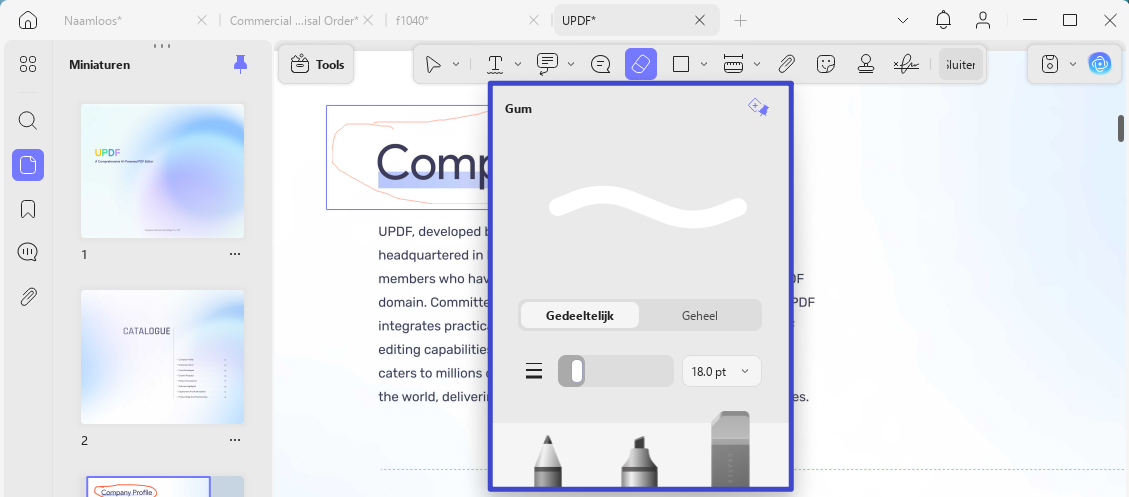This screenshot has width=1129, height=497.
Task: Select page 2 CATALOGUE thumbnail
Action: (162, 357)
